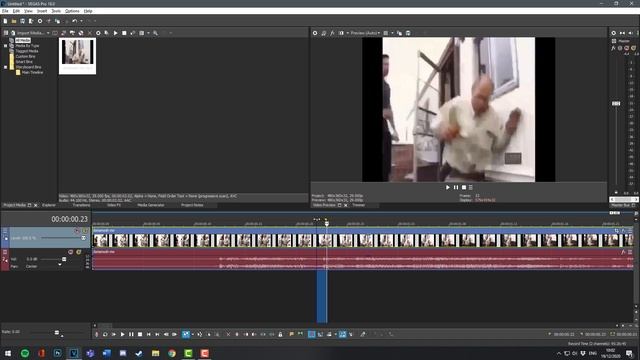Select the audio event waveform on the timeline
This screenshot has width=640, height=360.
click(x=362, y=260)
